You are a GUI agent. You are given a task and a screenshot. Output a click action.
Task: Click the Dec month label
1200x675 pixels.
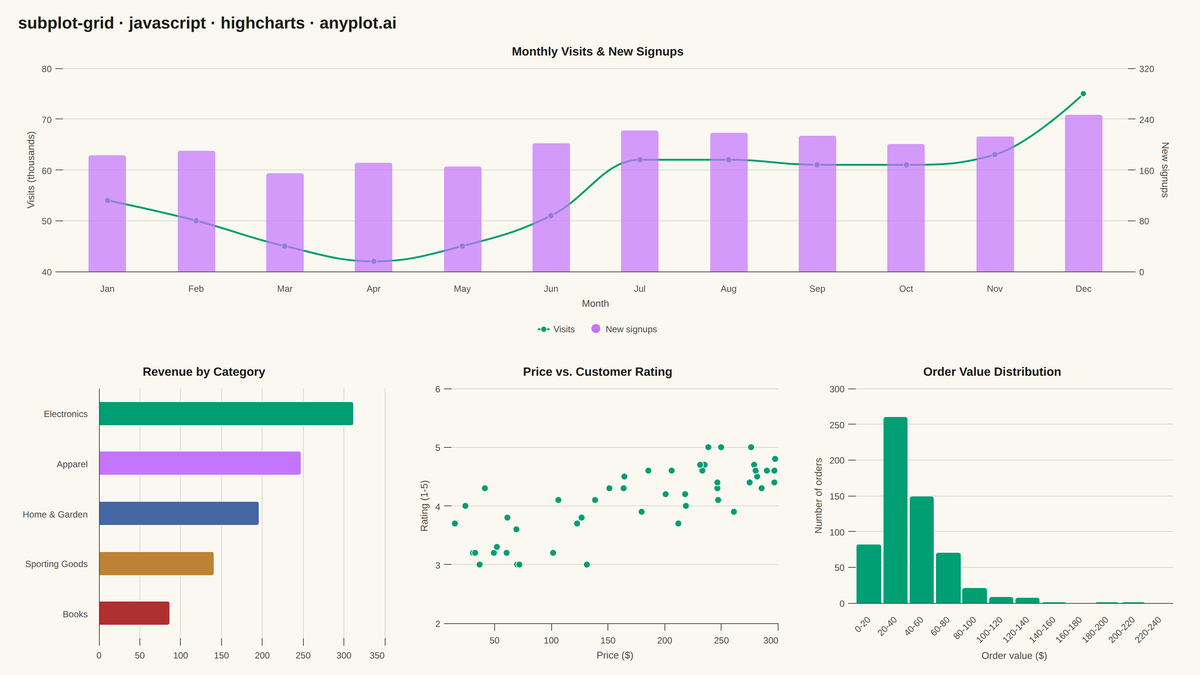coord(1083,289)
